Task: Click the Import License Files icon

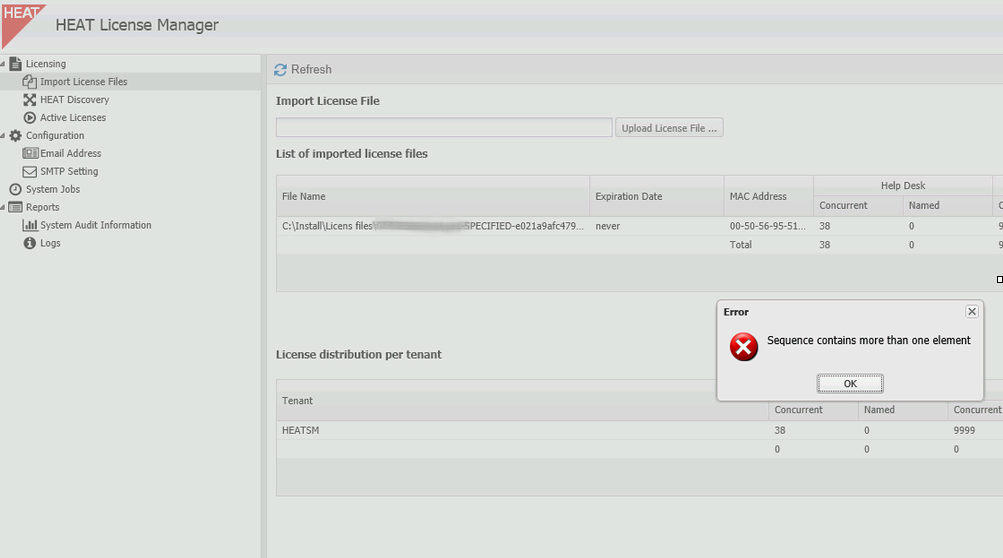Action: coord(30,82)
